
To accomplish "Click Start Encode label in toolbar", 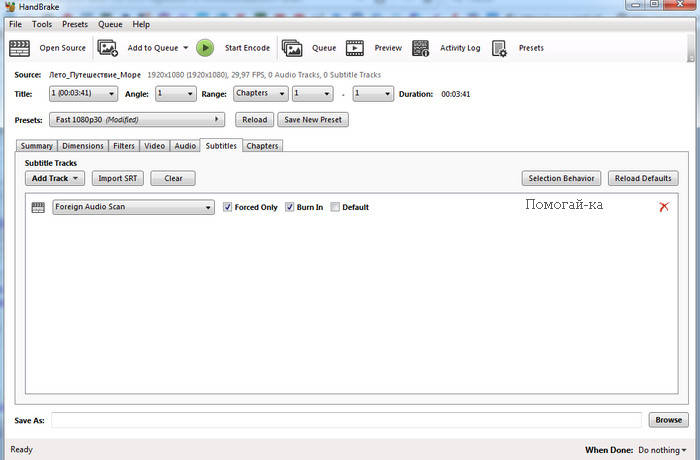I will [247, 48].
